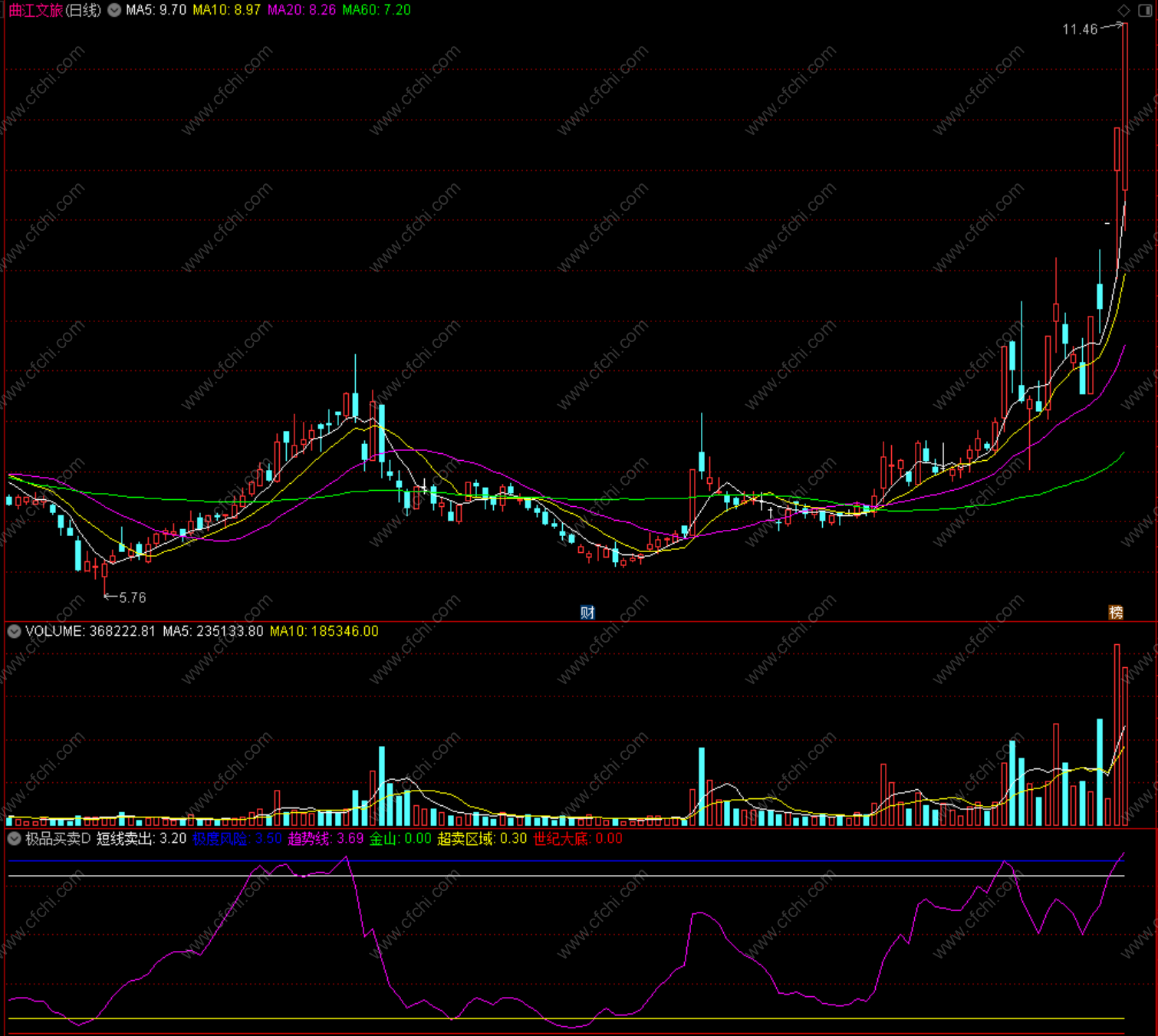Select the 超卖区域: 0.30 value

click(482, 839)
